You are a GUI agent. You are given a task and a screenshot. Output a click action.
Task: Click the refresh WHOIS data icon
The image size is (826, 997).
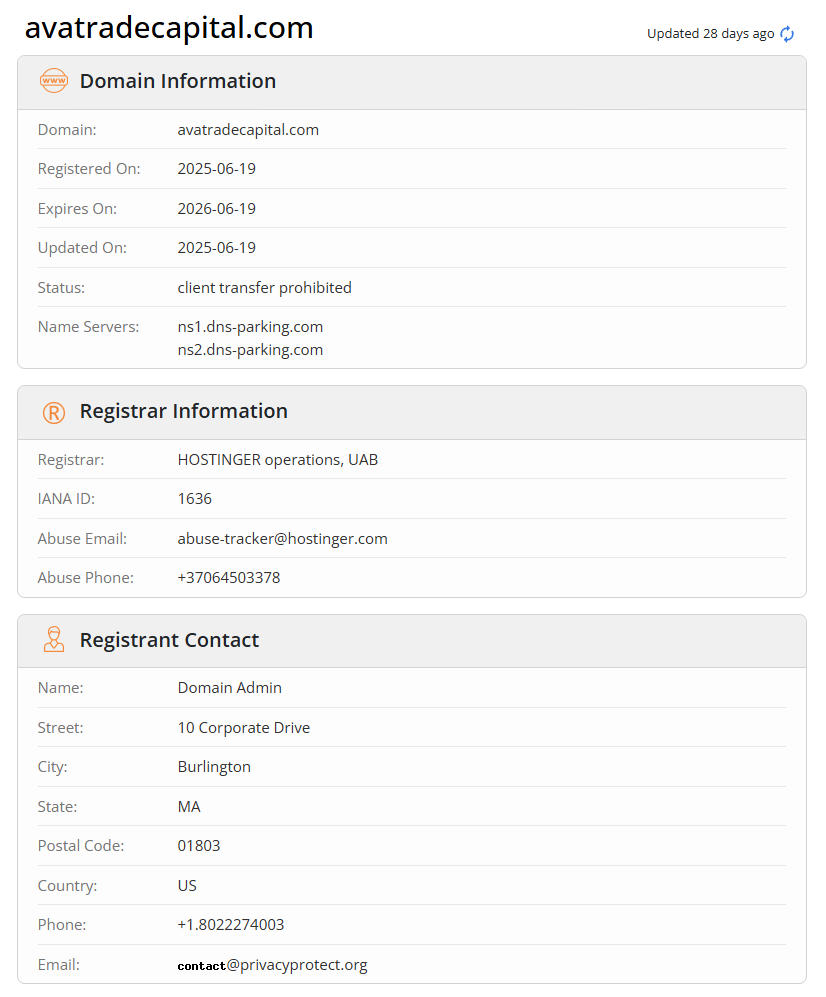787,34
